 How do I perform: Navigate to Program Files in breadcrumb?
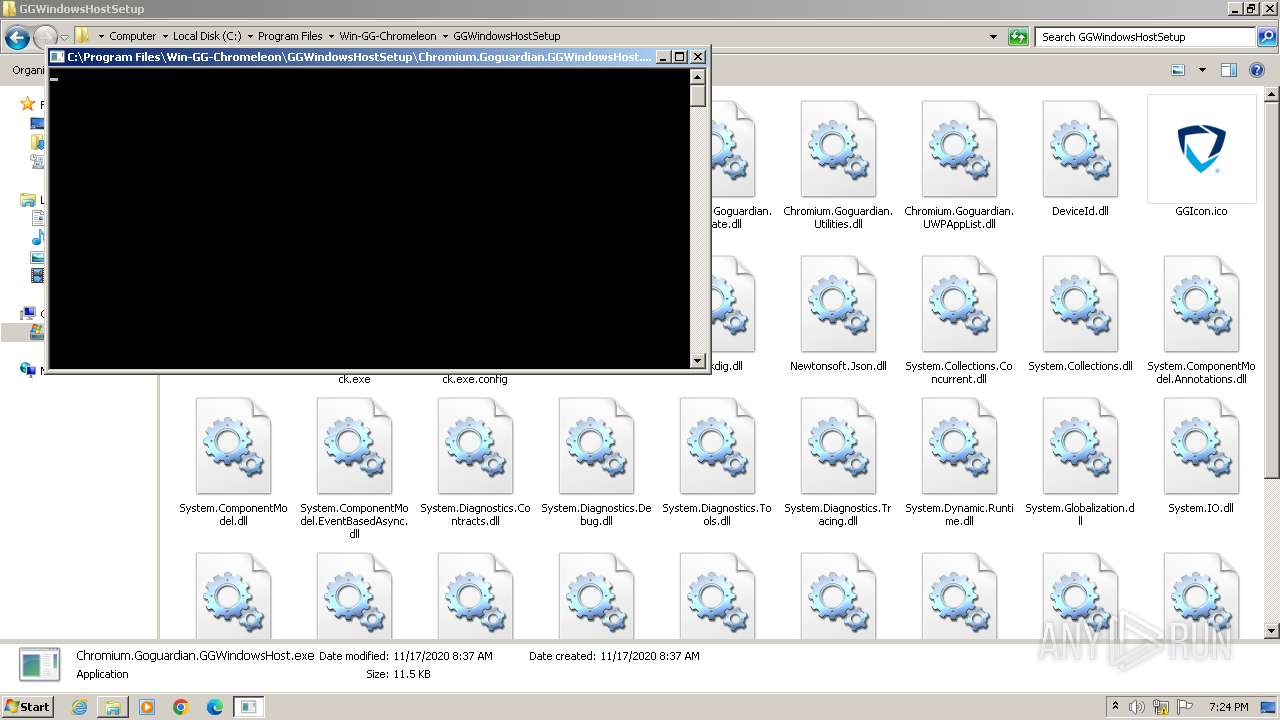click(x=290, y=36)
